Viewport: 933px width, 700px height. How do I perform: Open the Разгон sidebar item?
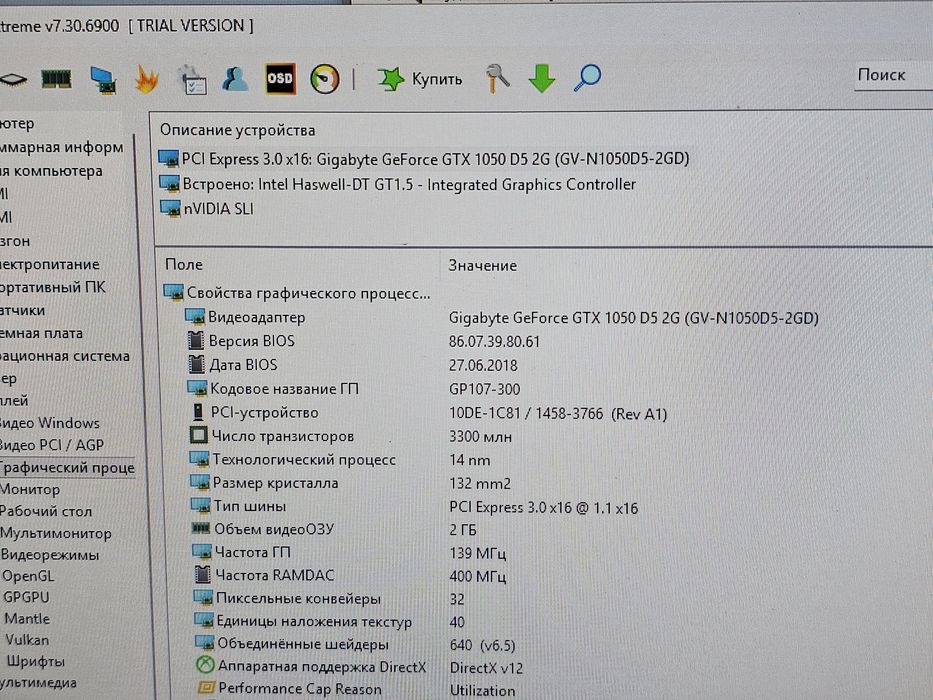point(15,242)
